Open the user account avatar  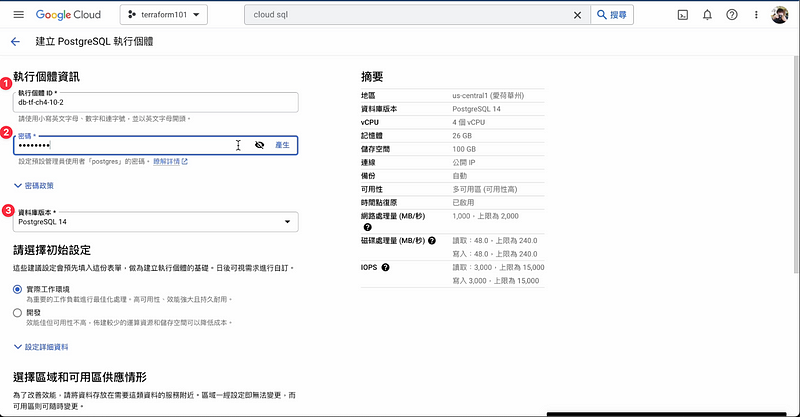point(780,15)
